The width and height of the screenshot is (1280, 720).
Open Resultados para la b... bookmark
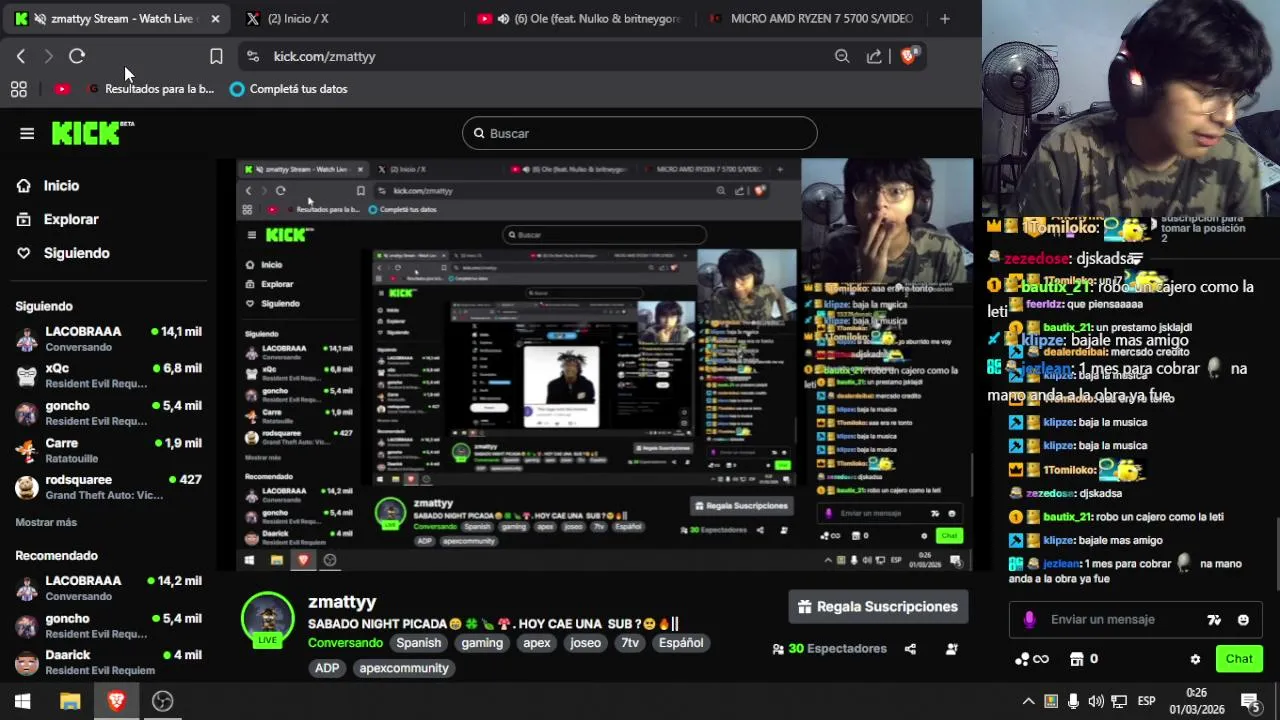click(x=152, y=89)
